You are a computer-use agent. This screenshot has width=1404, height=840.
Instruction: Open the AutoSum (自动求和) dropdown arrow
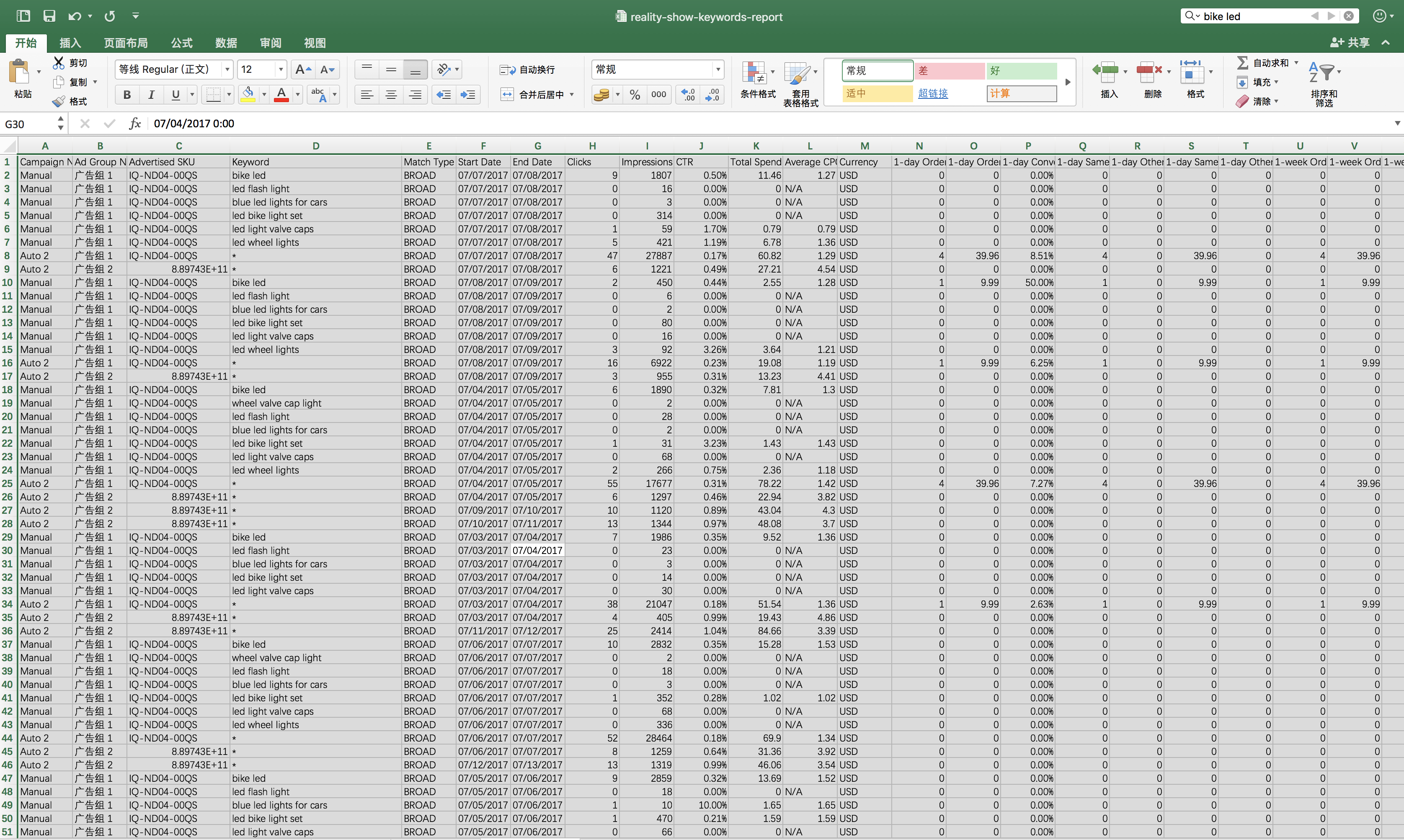coord(1296,63)
